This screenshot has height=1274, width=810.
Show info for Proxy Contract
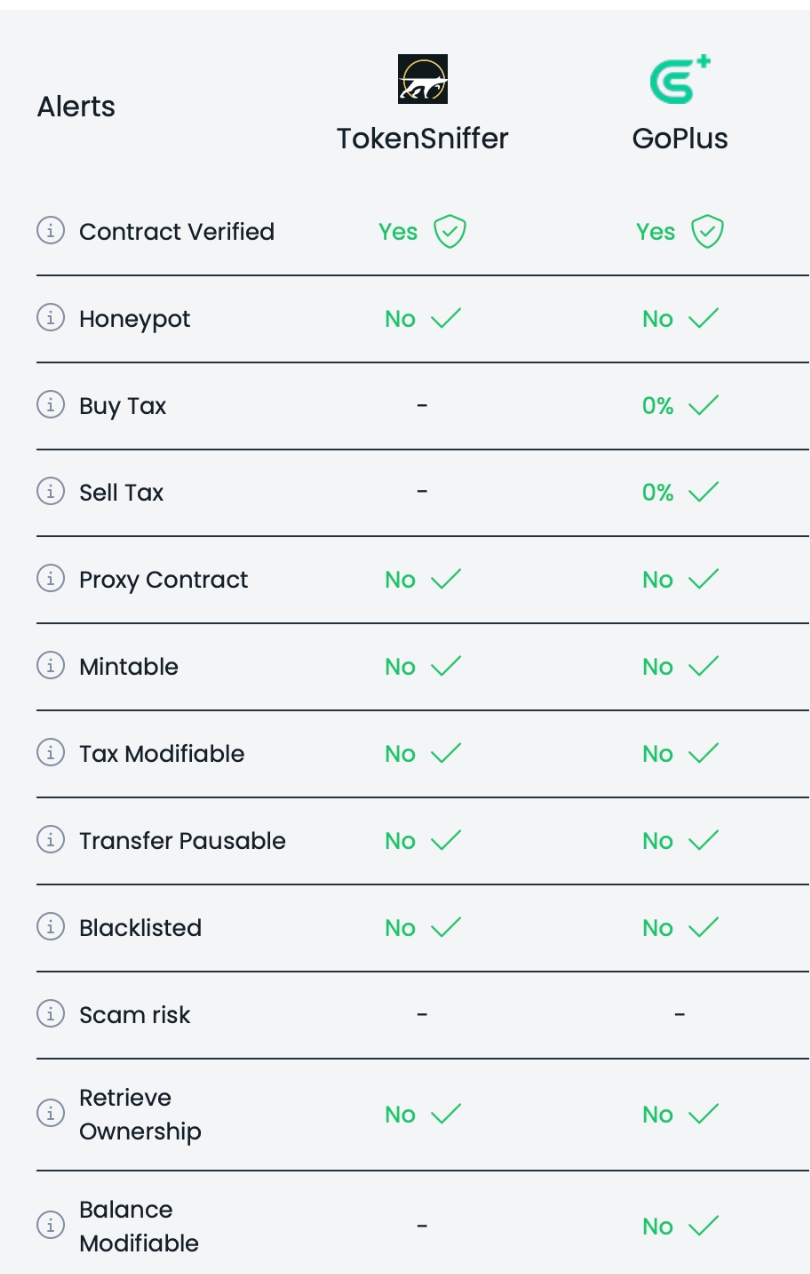pyautogui.click(x=50, y=579)
